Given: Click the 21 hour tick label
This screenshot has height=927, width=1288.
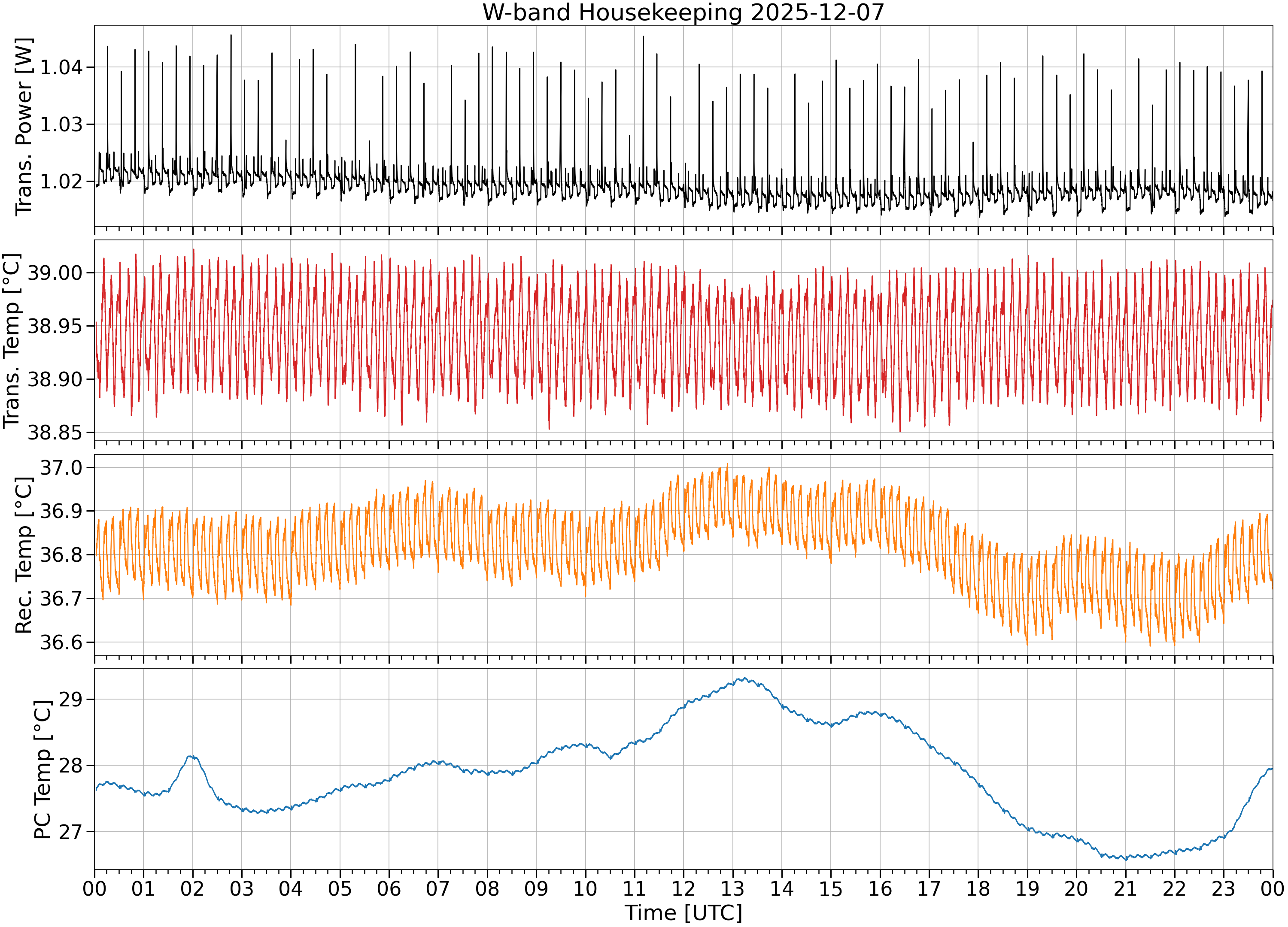Looking at the screenshot, I should coord(1125,888).
